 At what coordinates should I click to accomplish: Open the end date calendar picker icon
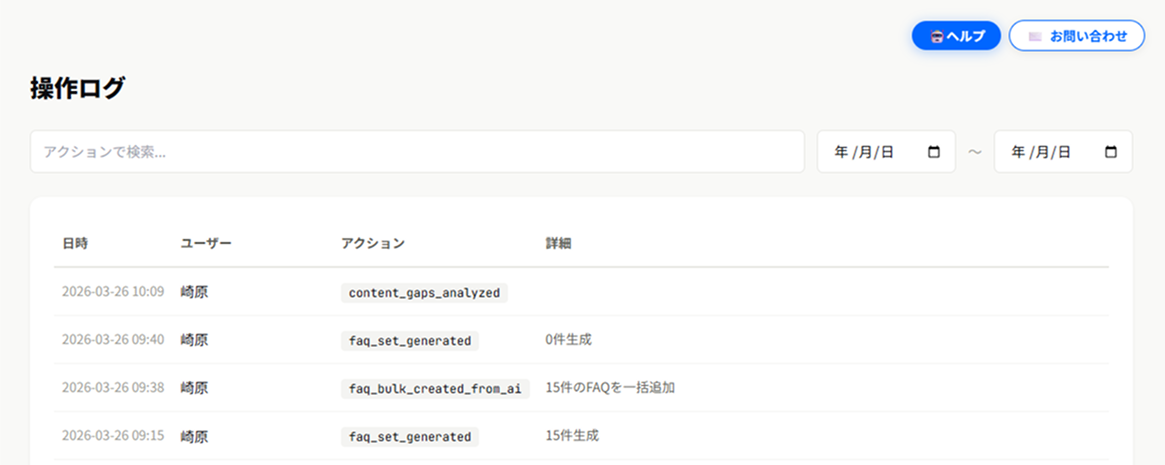tap(1111, 152)
